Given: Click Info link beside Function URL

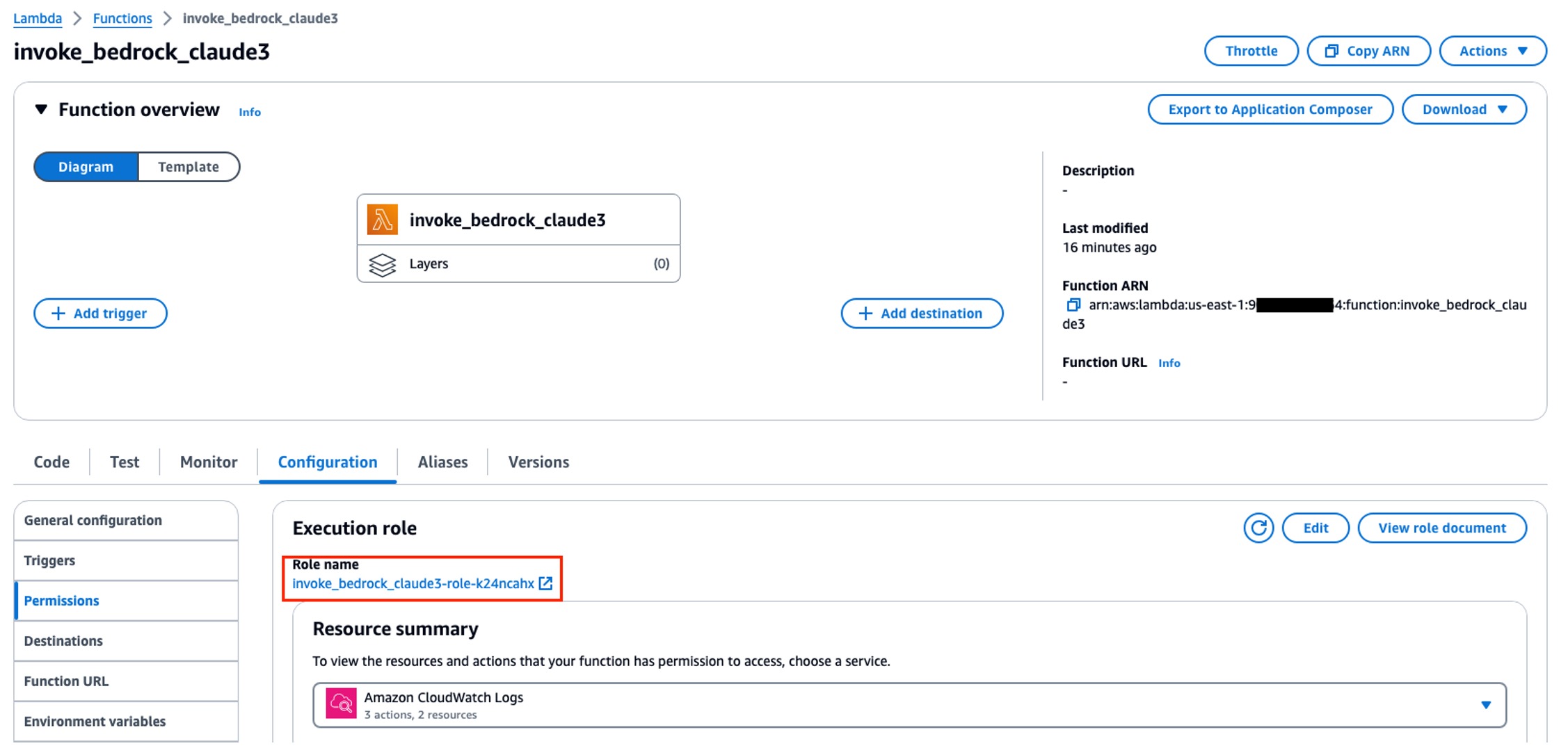Looking at the screenshot, I should [x=1169, y=363].
